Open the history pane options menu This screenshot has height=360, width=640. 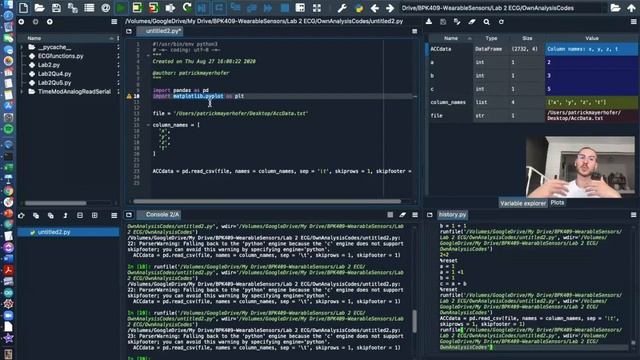point(633,215)
